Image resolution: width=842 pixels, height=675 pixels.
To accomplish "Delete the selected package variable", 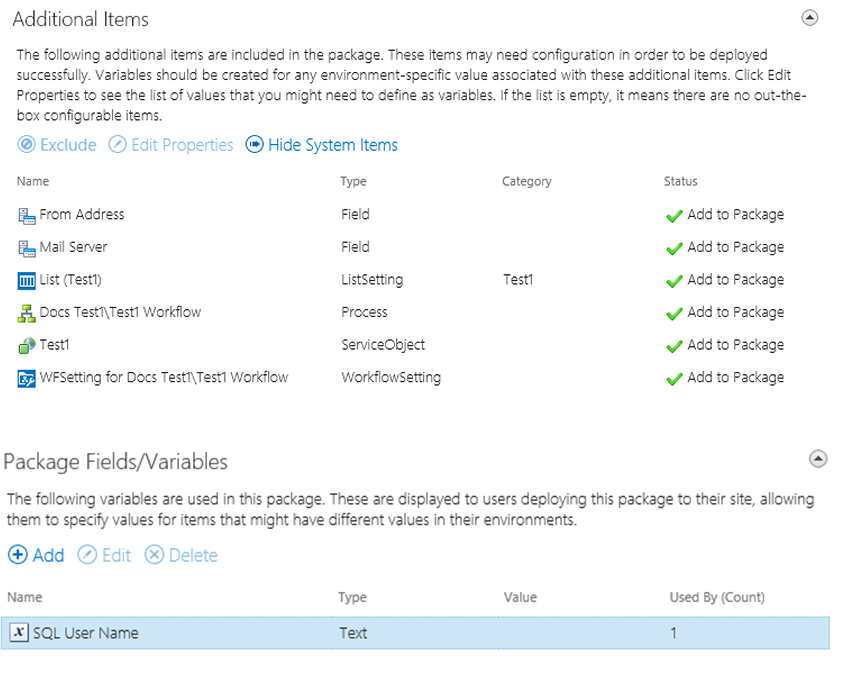I will (x=181, y=555).
